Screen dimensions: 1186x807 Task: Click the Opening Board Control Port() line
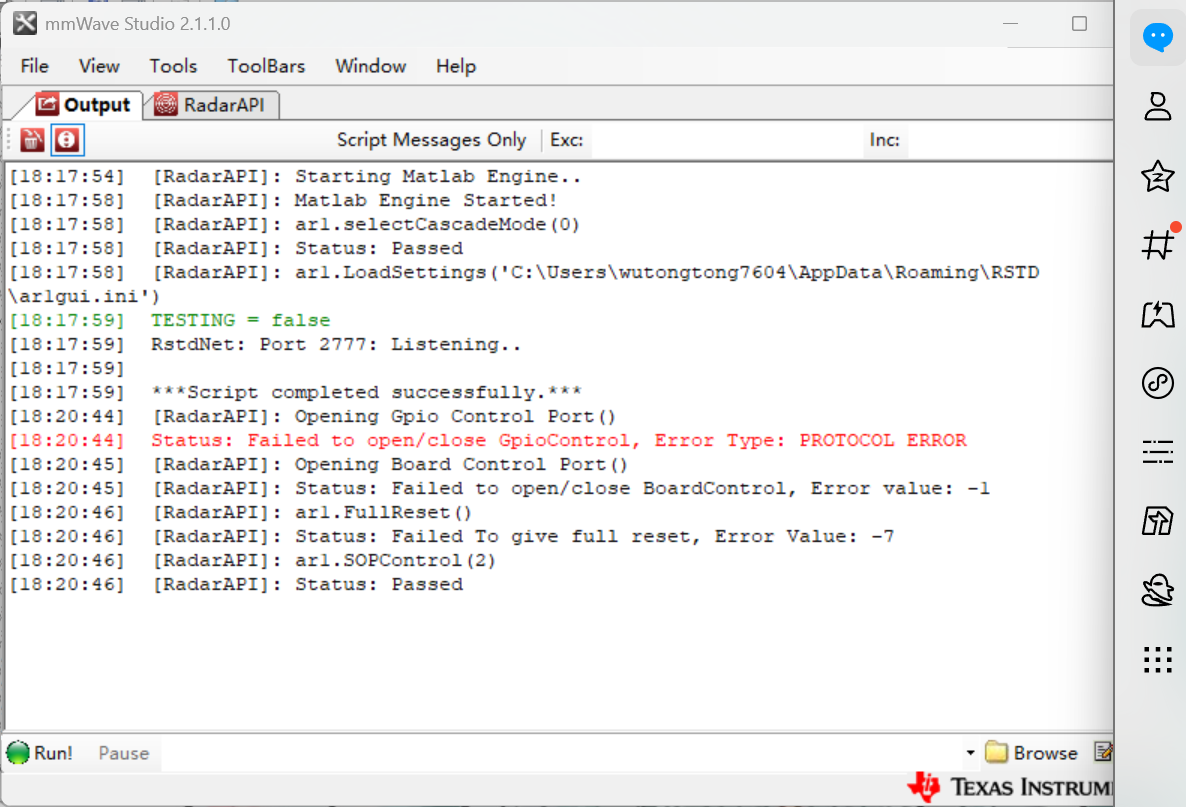click(x=318, y=464)
